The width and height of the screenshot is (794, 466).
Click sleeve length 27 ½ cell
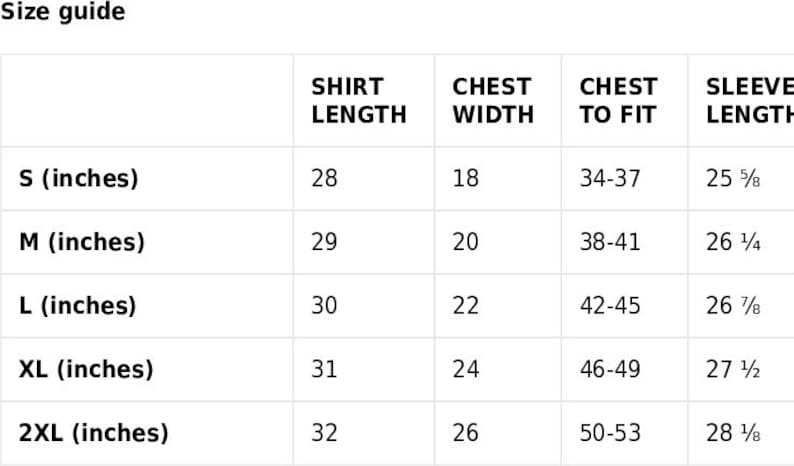(733, 369)
